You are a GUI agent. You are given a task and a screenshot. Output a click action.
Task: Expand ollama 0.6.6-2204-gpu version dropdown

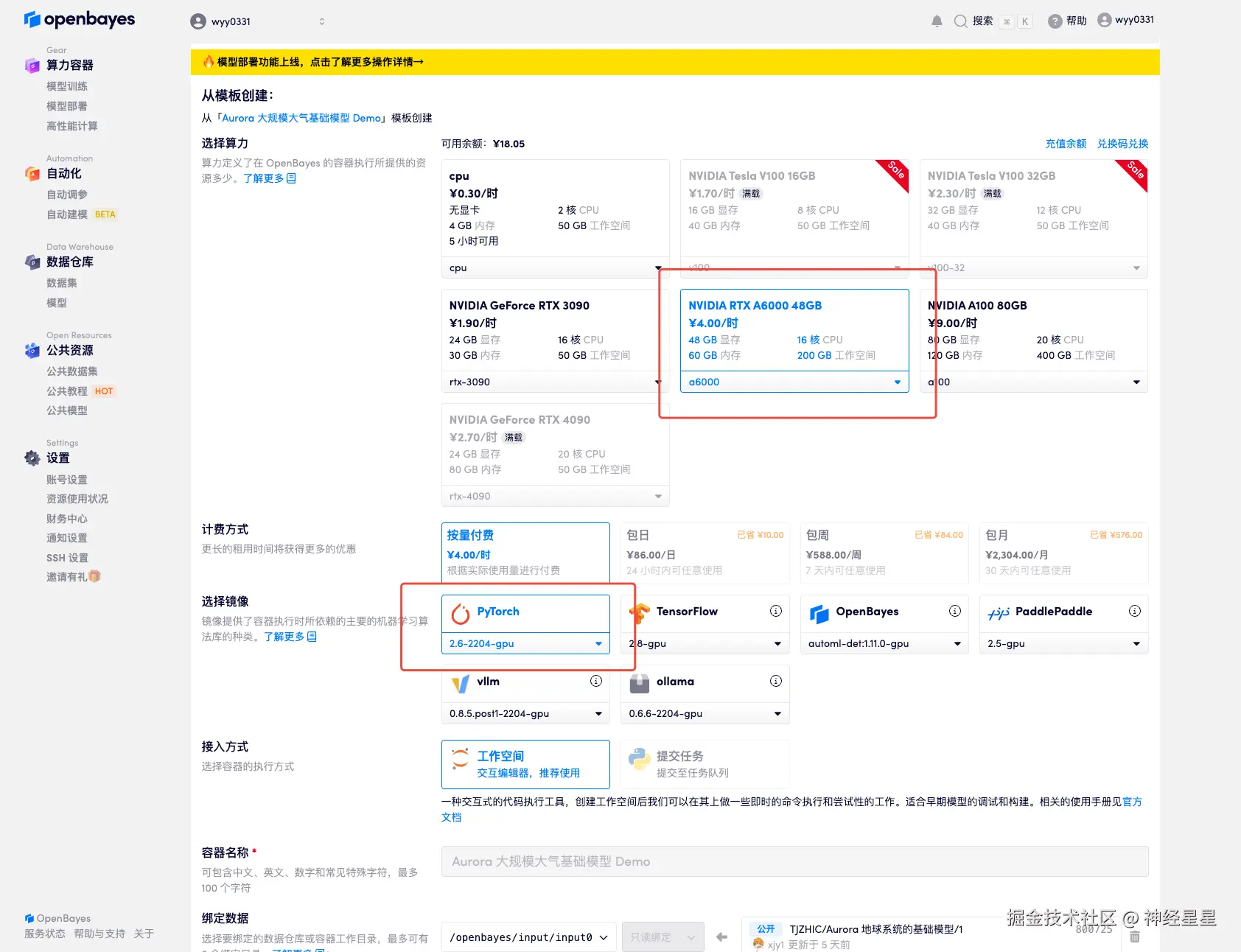tap(705, 713)
